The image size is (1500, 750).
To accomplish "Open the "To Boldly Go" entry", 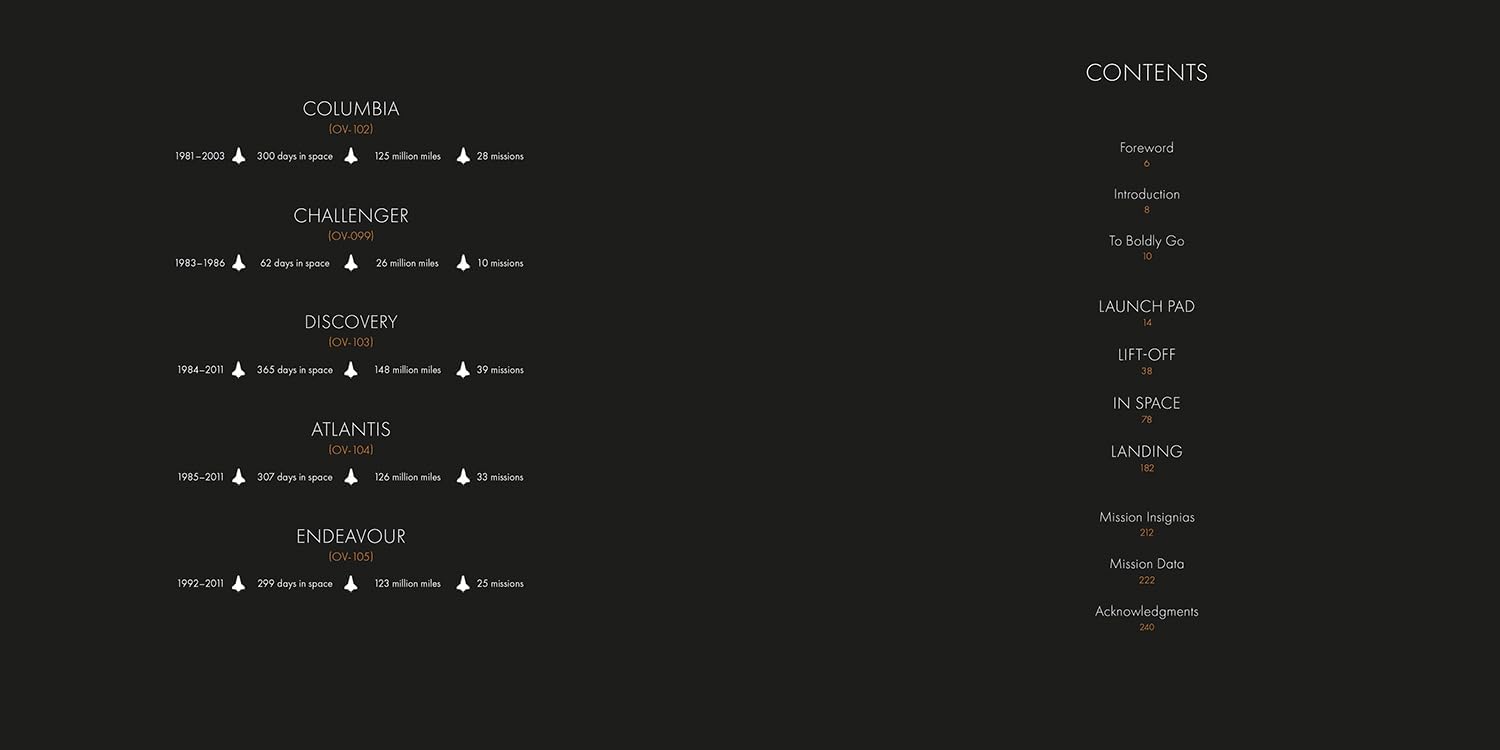I will tap(1146, 241).
